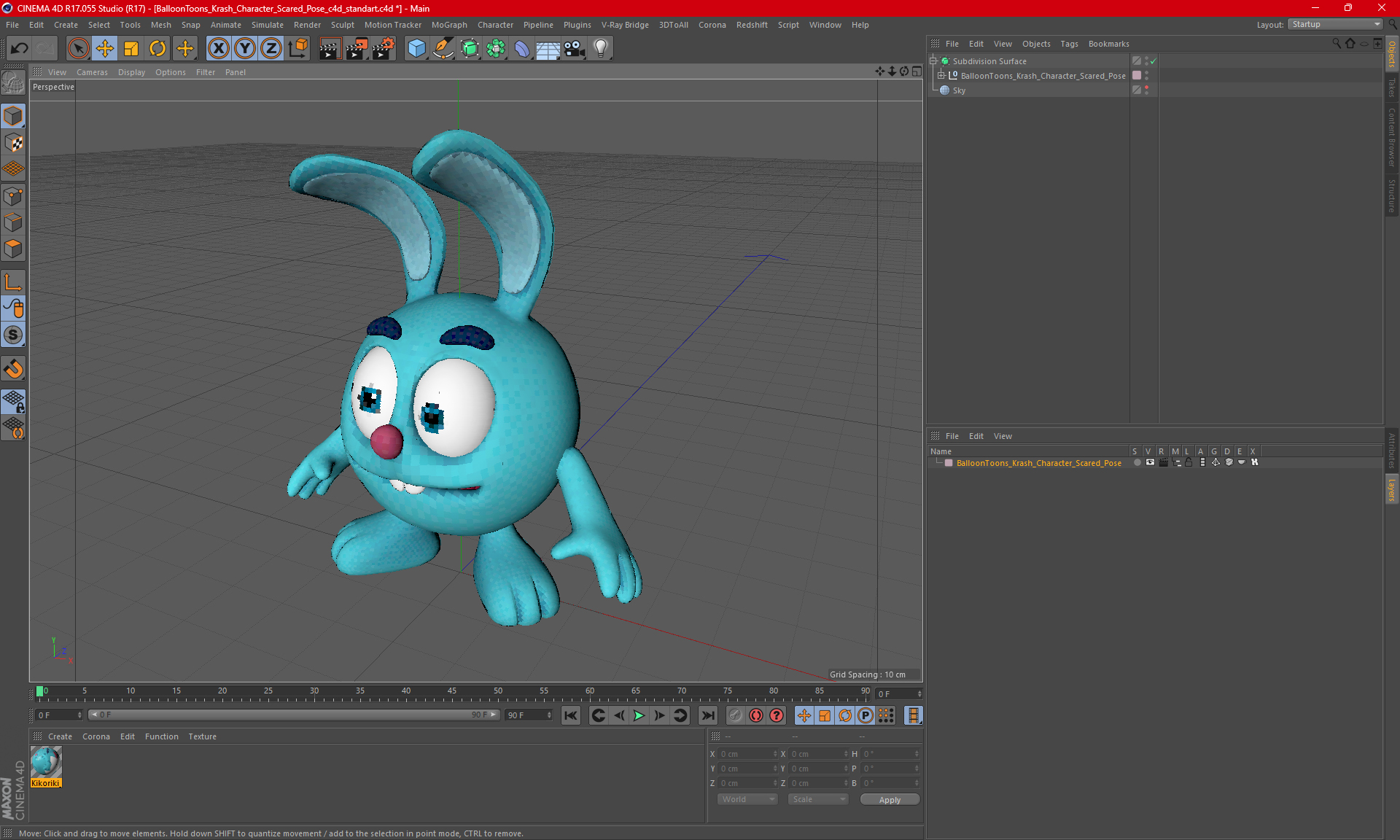This screenshot has width=1400, height=840.
Task: Click Make Editable icon in left toolbar
Action: tap(13, 83)
